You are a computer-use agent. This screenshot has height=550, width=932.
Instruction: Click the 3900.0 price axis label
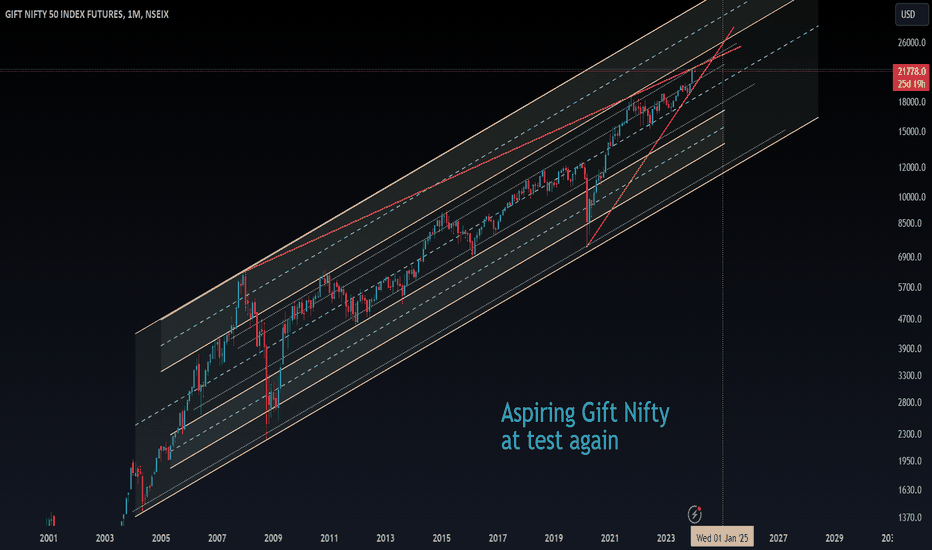(912, 349)
